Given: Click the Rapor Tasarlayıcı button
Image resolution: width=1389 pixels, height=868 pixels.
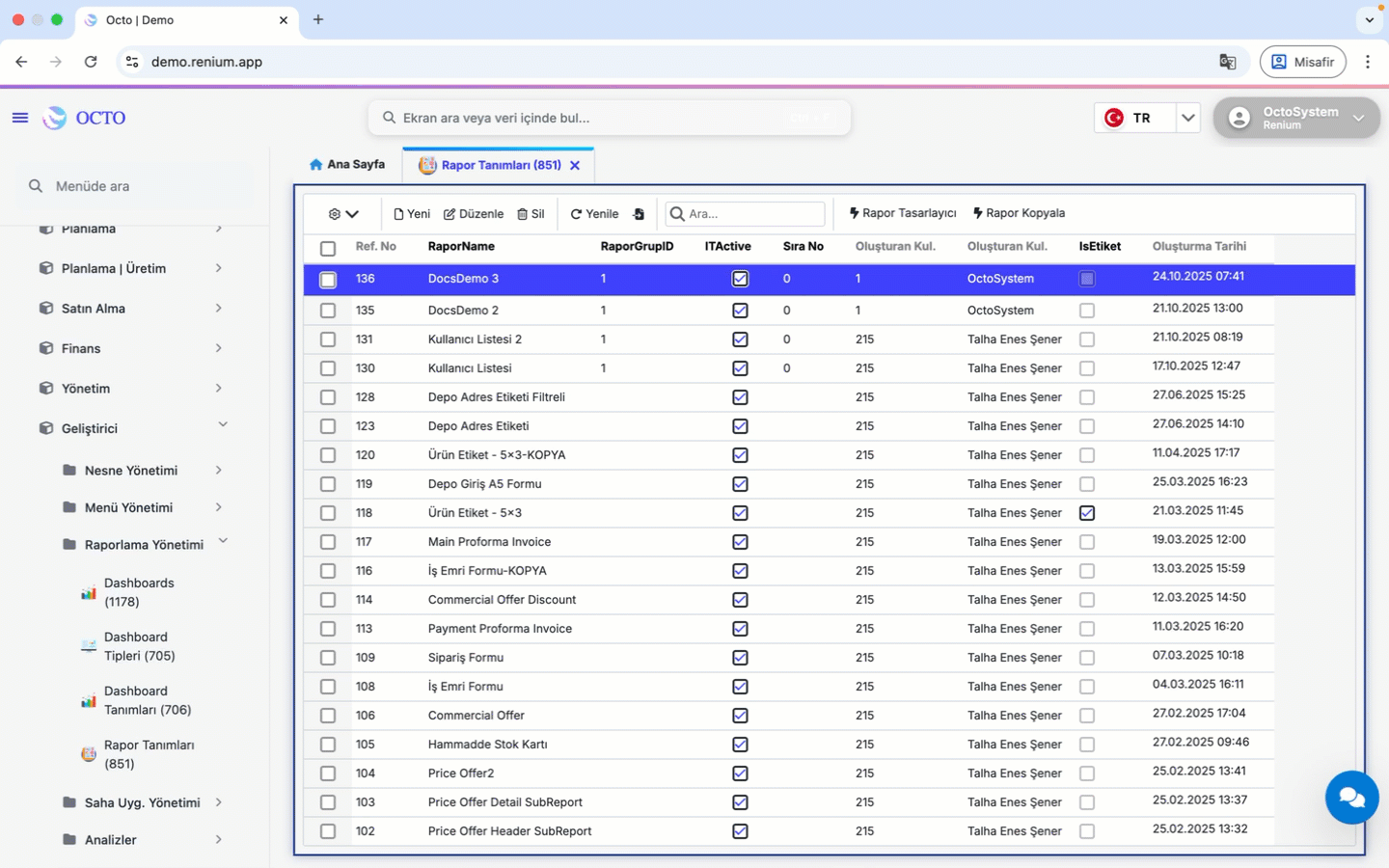Looking at the screenshot, I should (903, 213).
